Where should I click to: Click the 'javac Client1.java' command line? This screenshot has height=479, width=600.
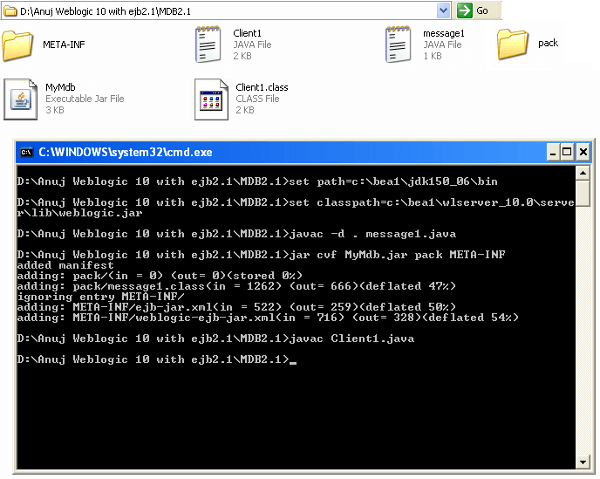click(215, 339)
